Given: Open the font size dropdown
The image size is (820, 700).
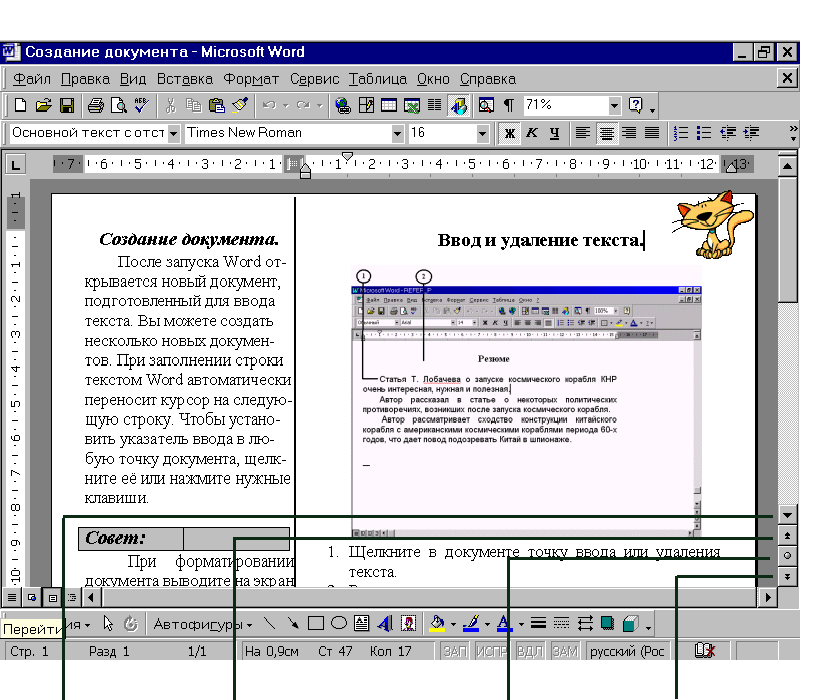Looking at the screenshot, I should [483, 133].
